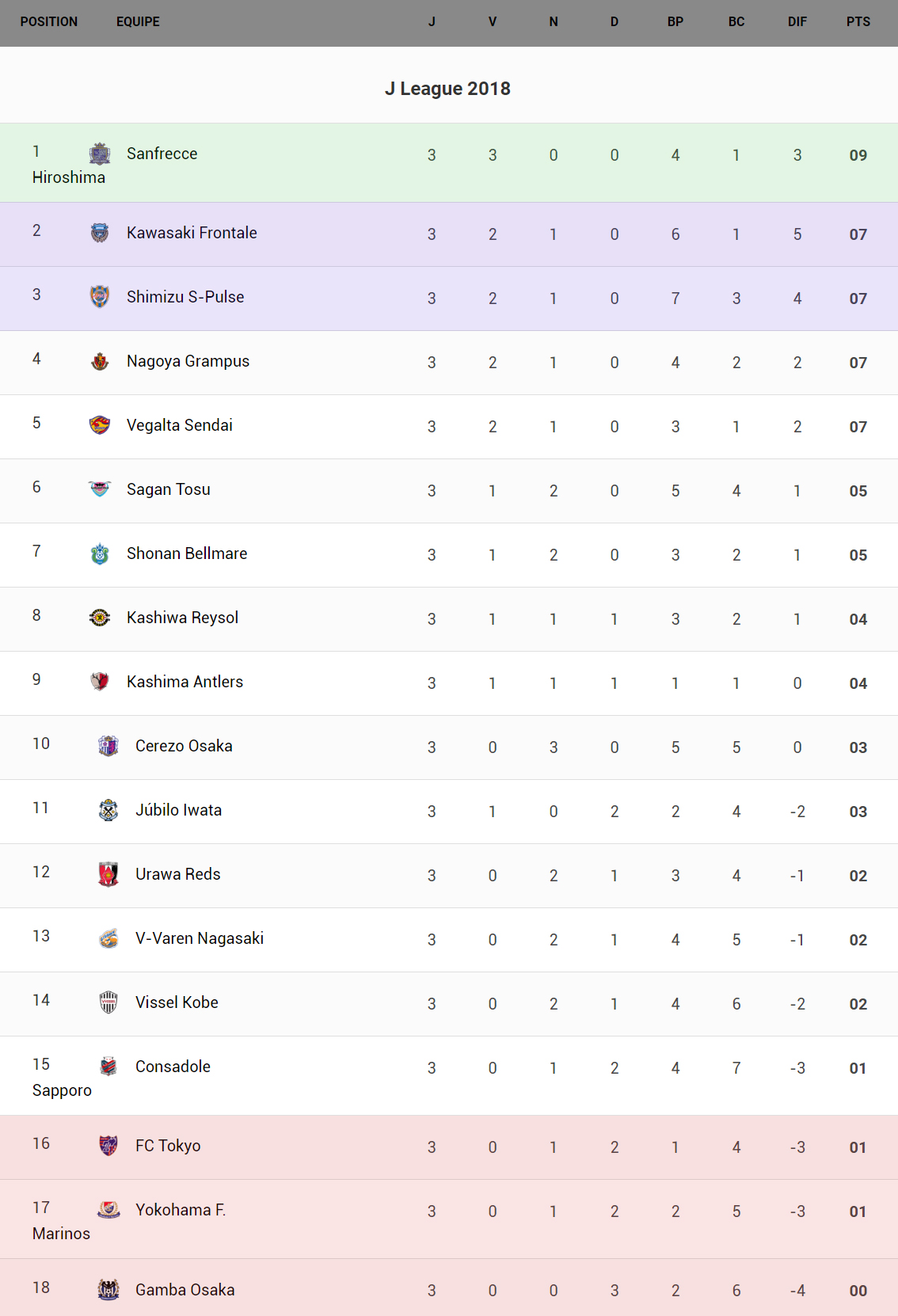This screenshot has width=898, height=1316.
Task: Click the Vegalta Sendai team crest
Action: [100, 425]
